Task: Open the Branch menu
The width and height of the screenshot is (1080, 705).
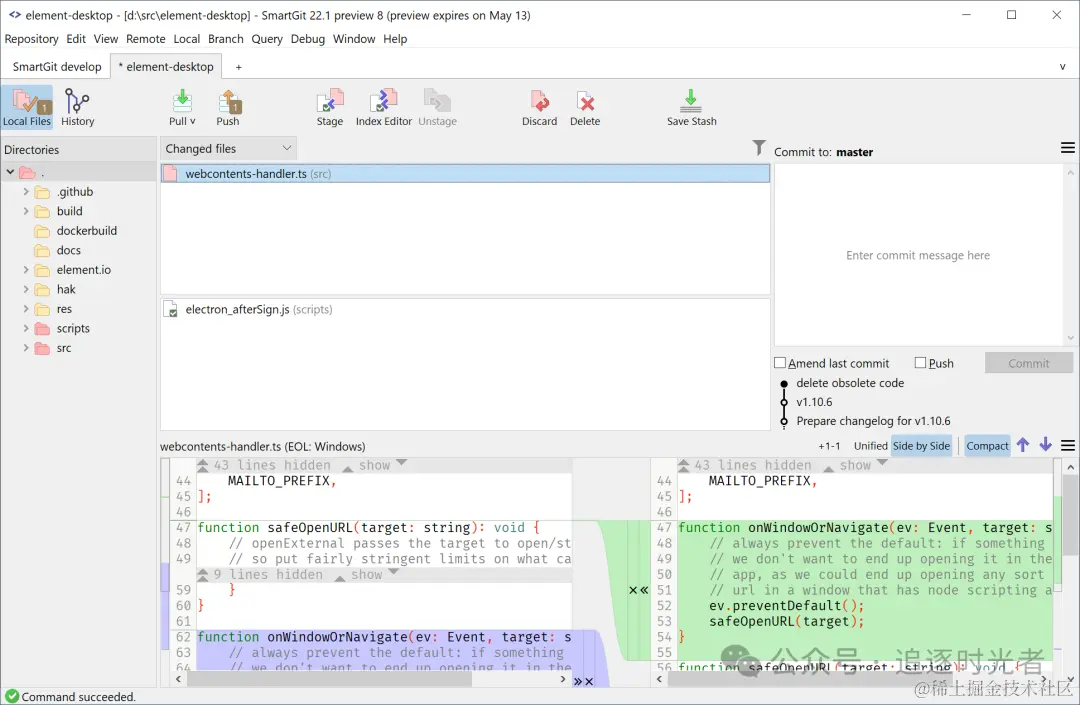Action: (x=225, y=39)
